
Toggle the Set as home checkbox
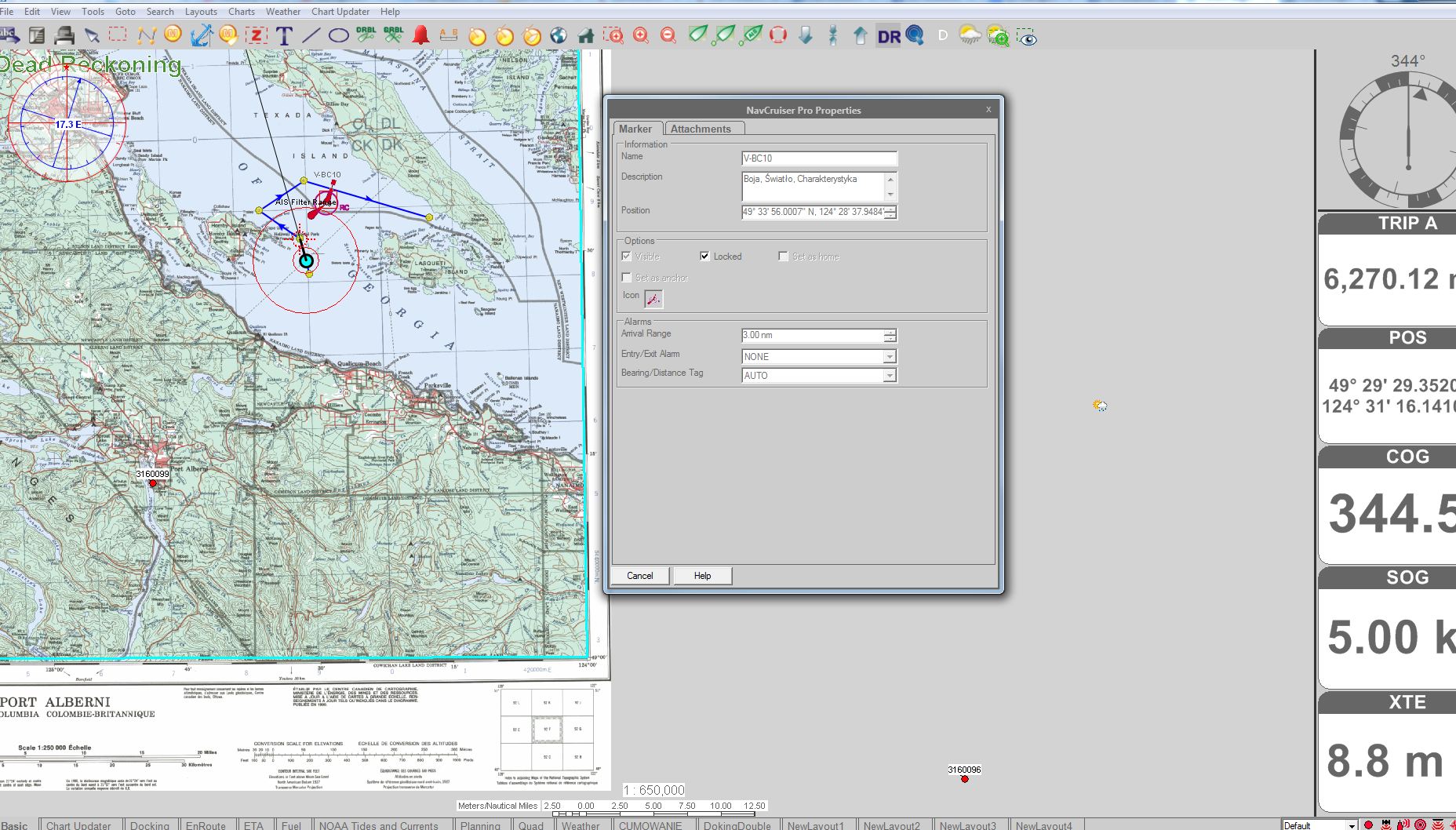tap(783, 257)
